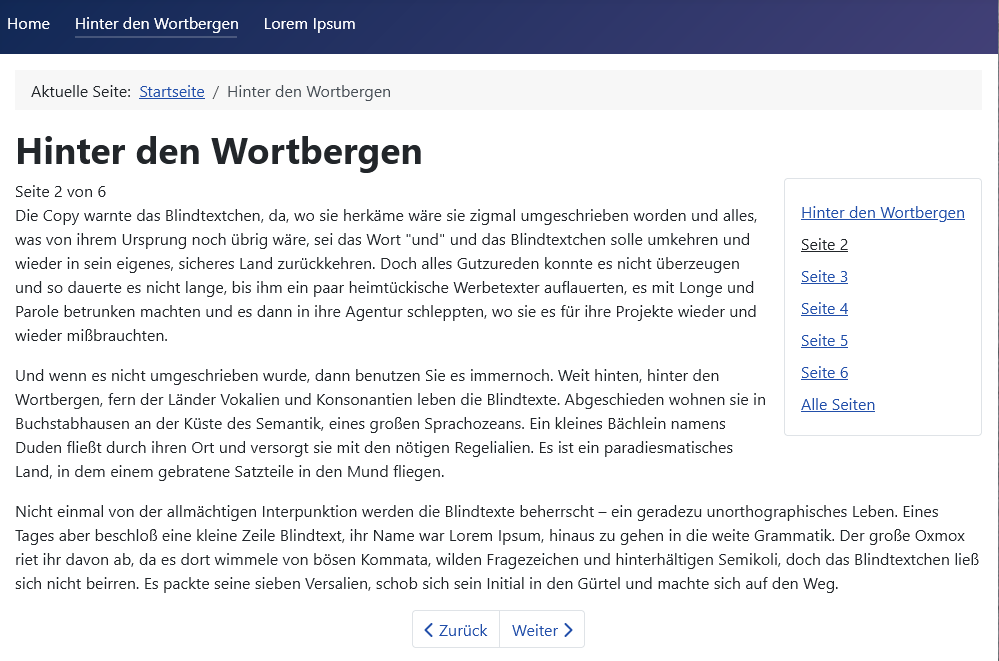The height and width of the screenshot is (661, 999).
Task: Click current breadcrumb item Hinter den Wortbergen
Action: point(308,92)
